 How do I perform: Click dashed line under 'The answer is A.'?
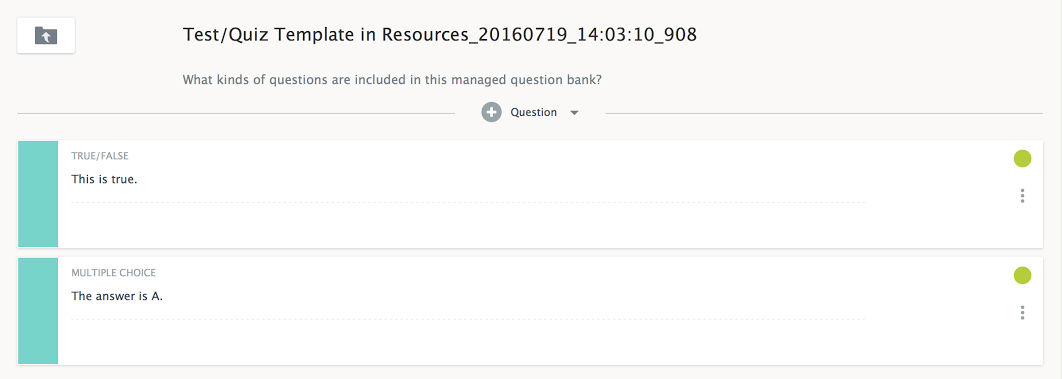coord(468,318)
